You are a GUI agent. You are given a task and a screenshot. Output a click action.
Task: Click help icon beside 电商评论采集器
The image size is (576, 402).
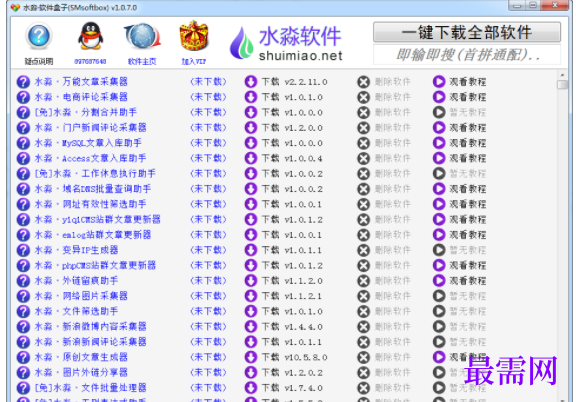point(23,97)
